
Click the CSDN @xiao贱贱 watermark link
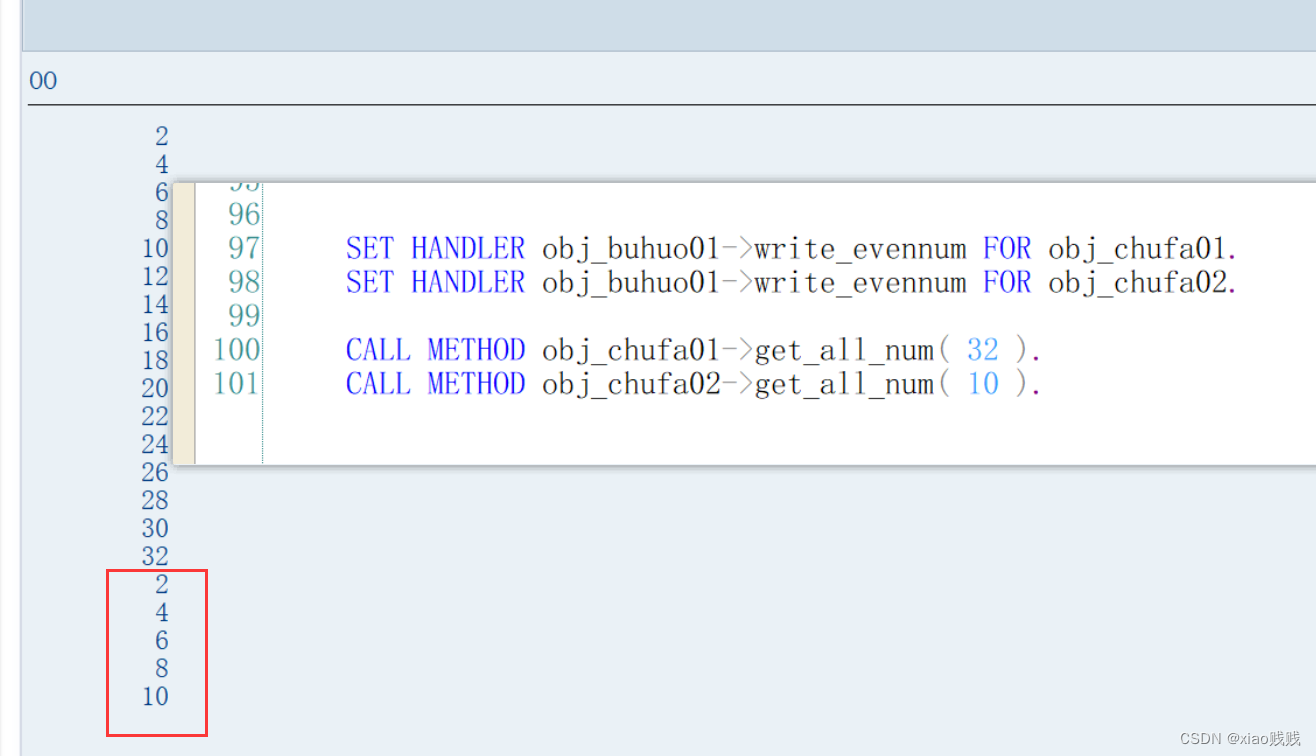(1242, 739)
